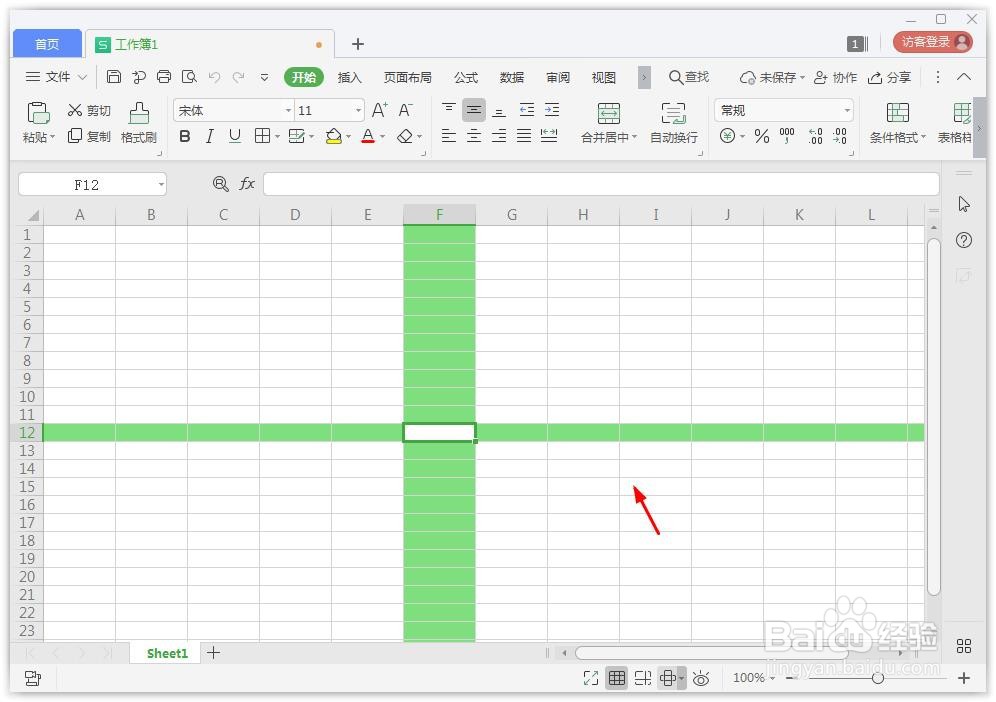
Task: Click the magnifier icon beside fx
Action: (x=220, y=184)
